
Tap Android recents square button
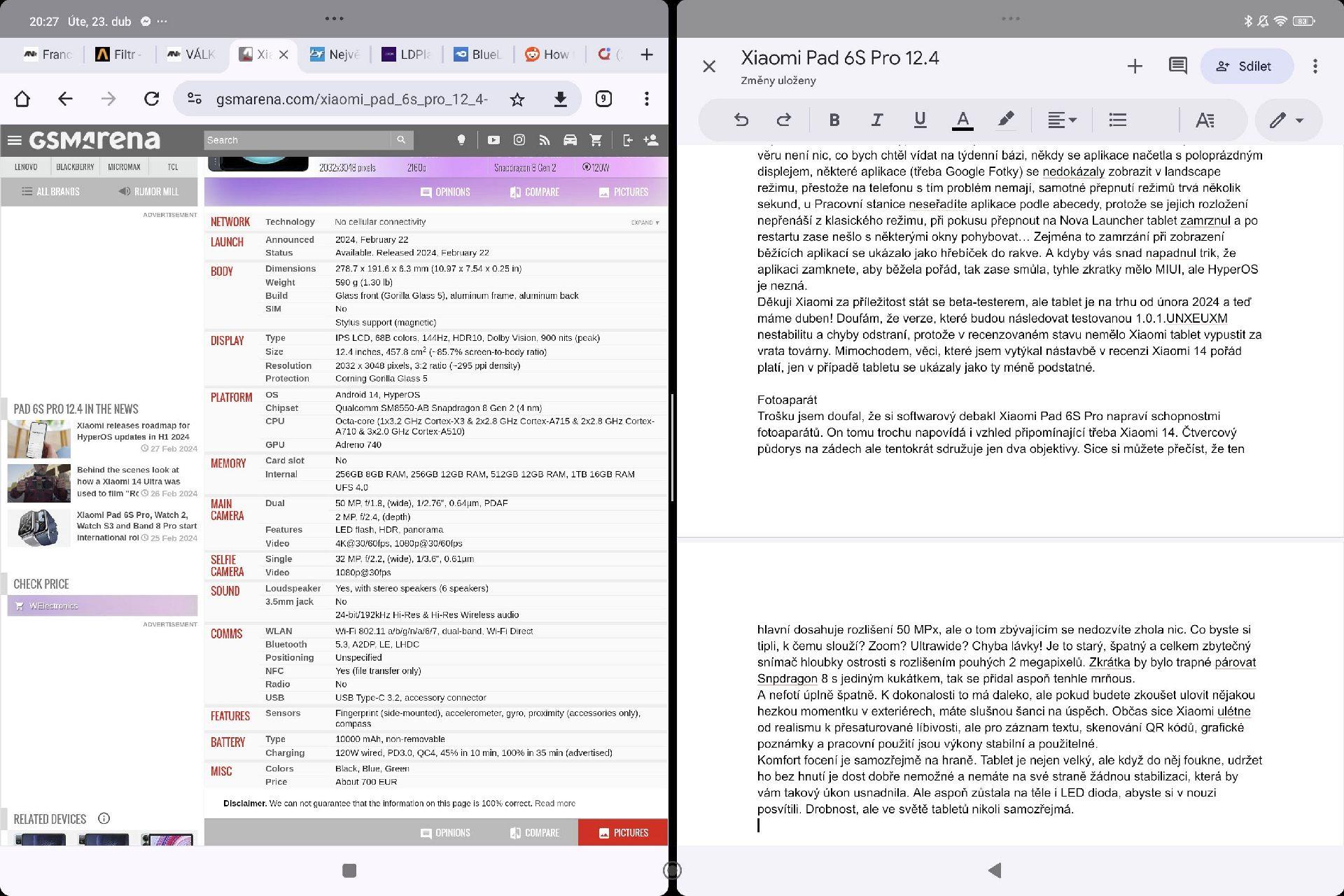(x=349, y=870)
